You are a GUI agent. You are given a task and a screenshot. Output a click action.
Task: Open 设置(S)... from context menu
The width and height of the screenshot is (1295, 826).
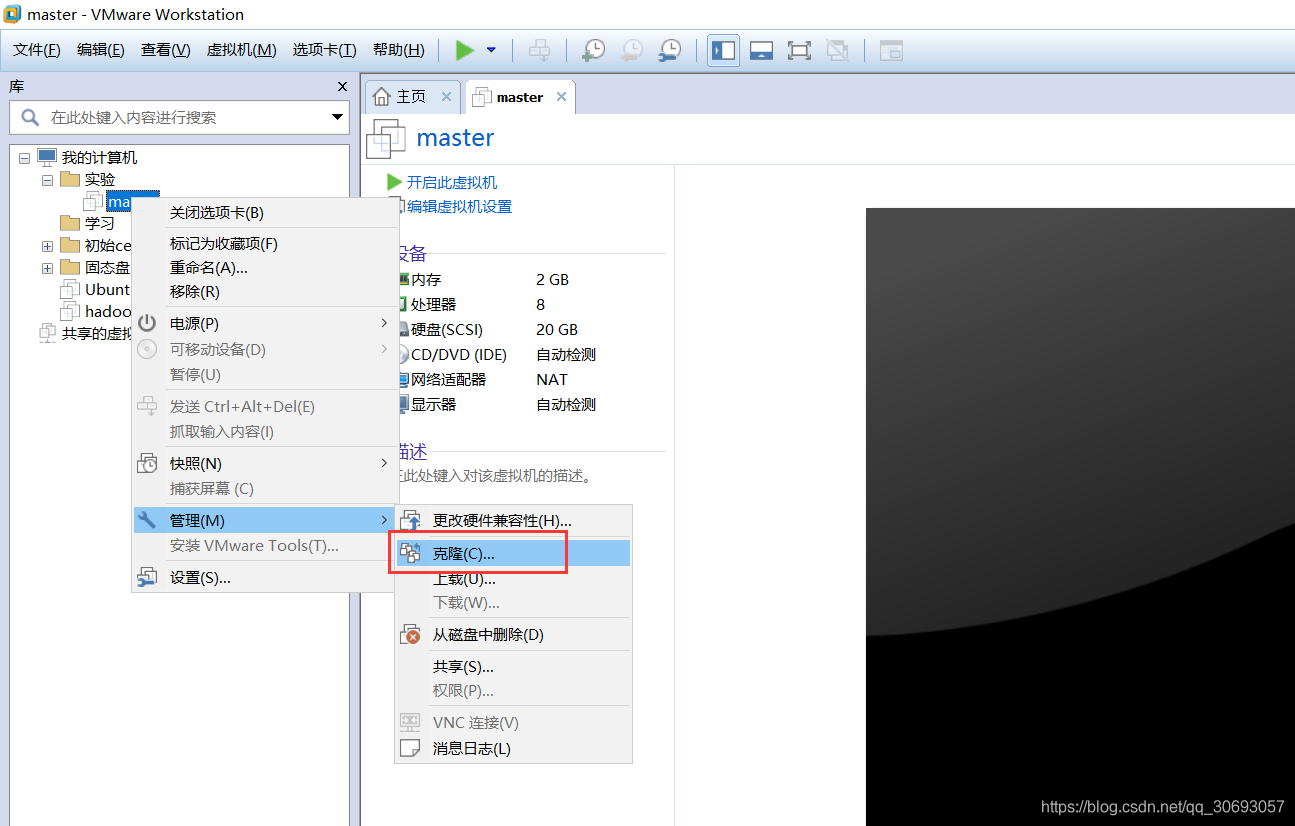click(x=265, y=578)
